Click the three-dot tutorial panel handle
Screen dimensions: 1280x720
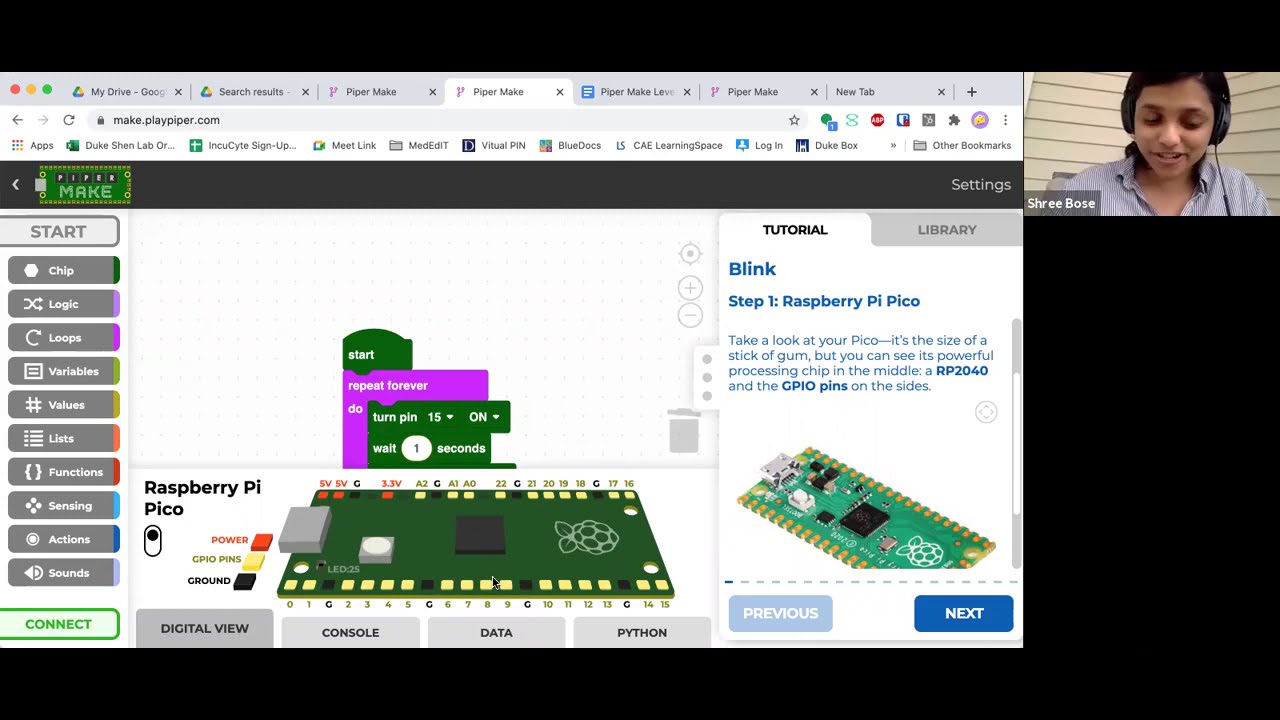click(x=706, y=378)
